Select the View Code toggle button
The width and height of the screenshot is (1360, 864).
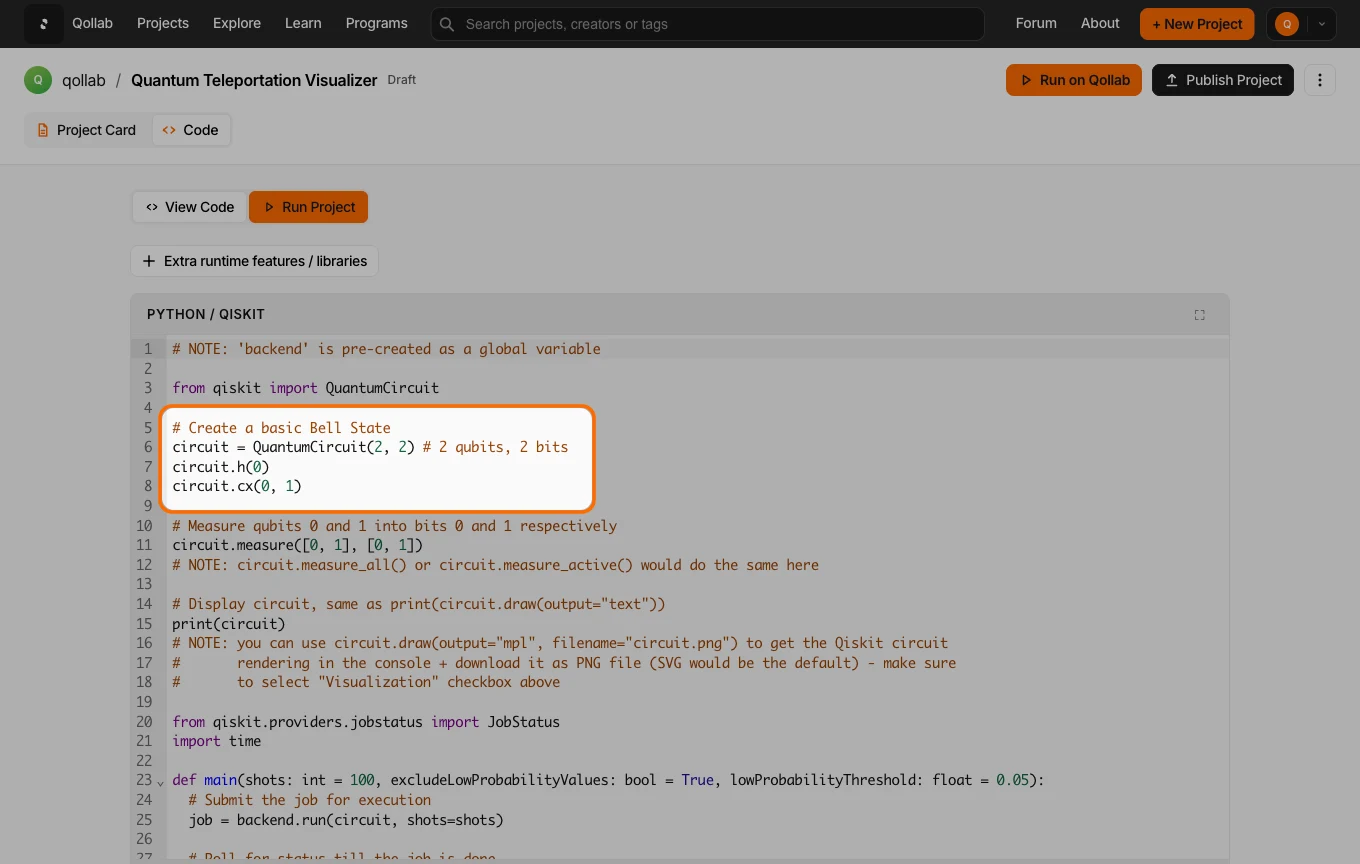click(190, 207)
